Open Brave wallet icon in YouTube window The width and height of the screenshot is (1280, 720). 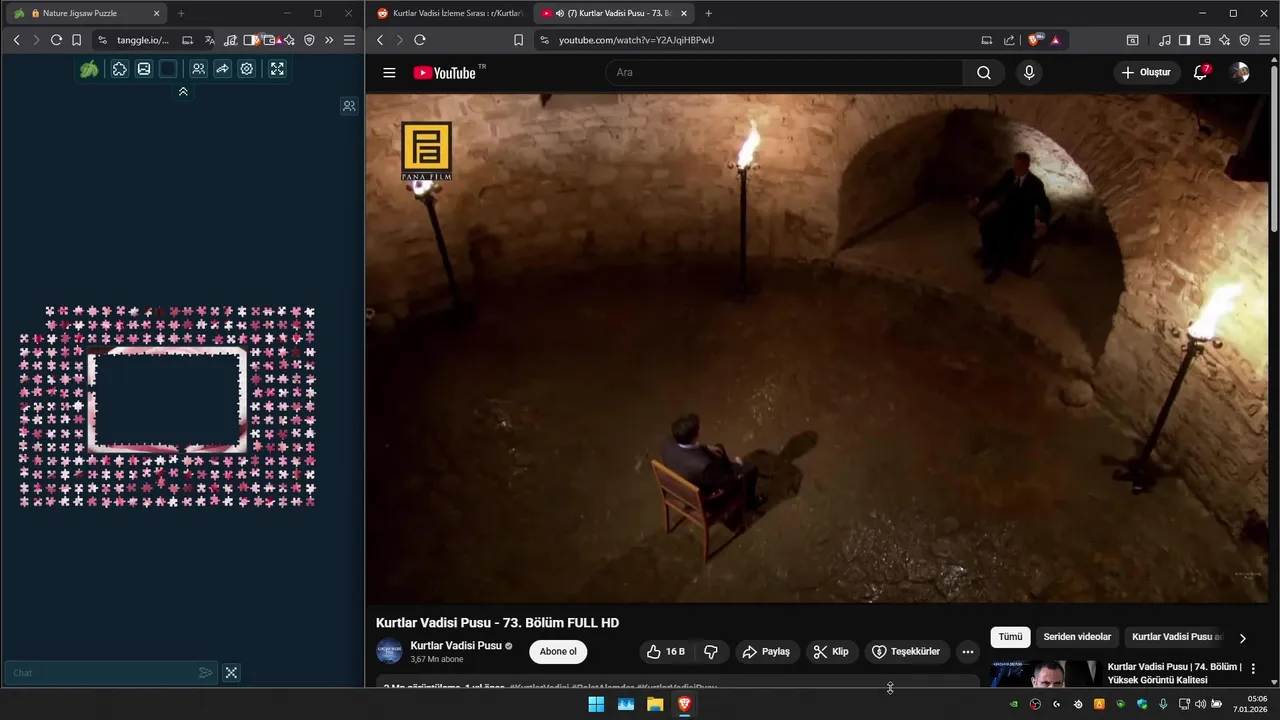tap(1204, 40)
